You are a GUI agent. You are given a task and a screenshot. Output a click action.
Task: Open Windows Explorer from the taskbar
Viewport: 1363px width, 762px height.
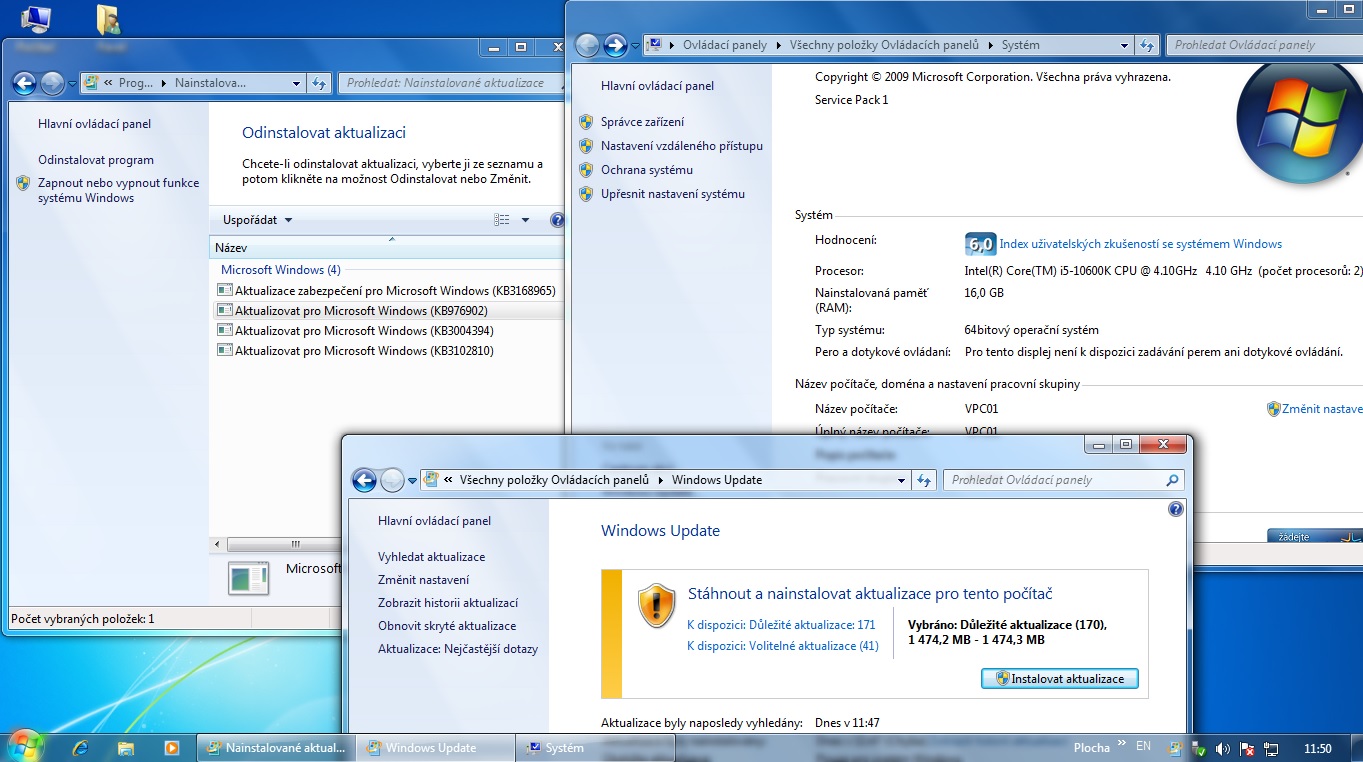point(126,747)
